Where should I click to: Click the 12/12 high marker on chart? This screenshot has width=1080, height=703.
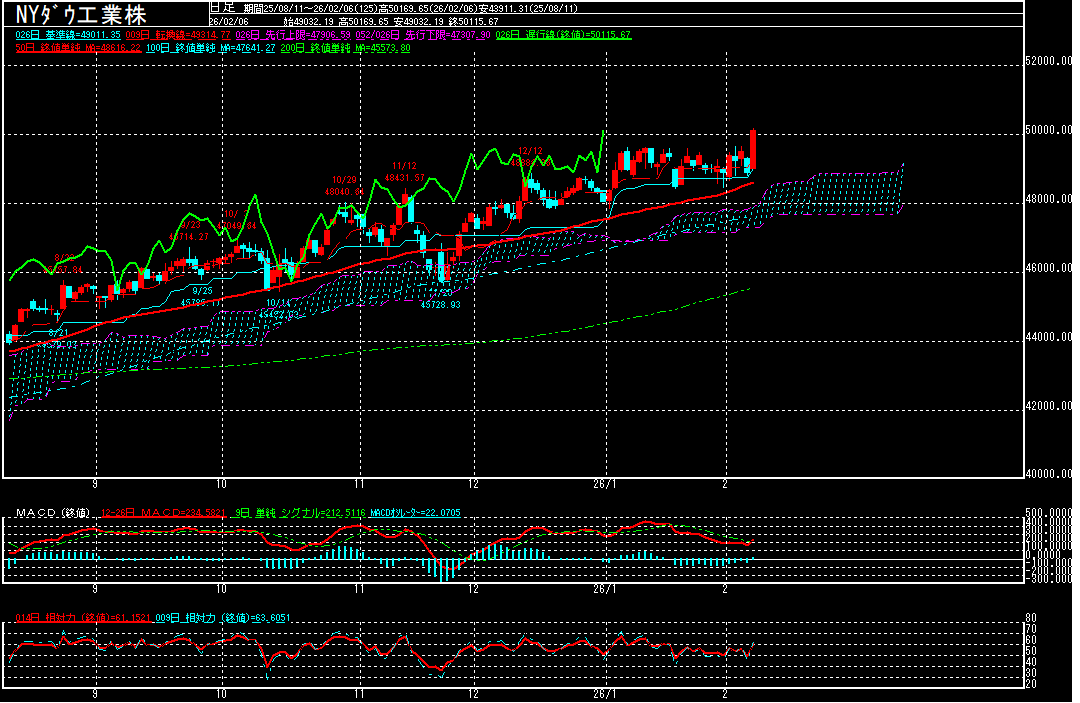pos(530,152)
